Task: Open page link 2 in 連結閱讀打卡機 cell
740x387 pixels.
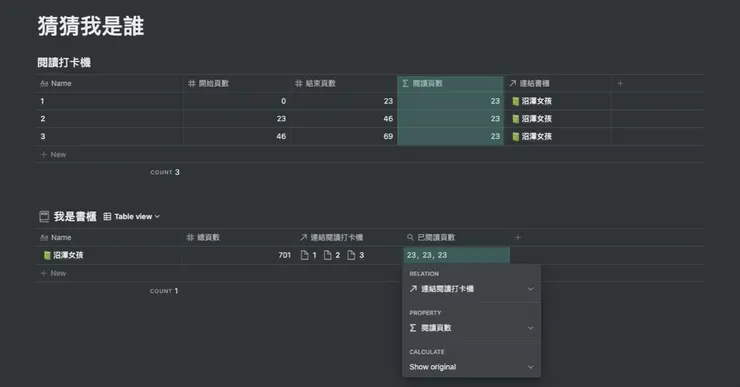Action: (x=332, y=255)
